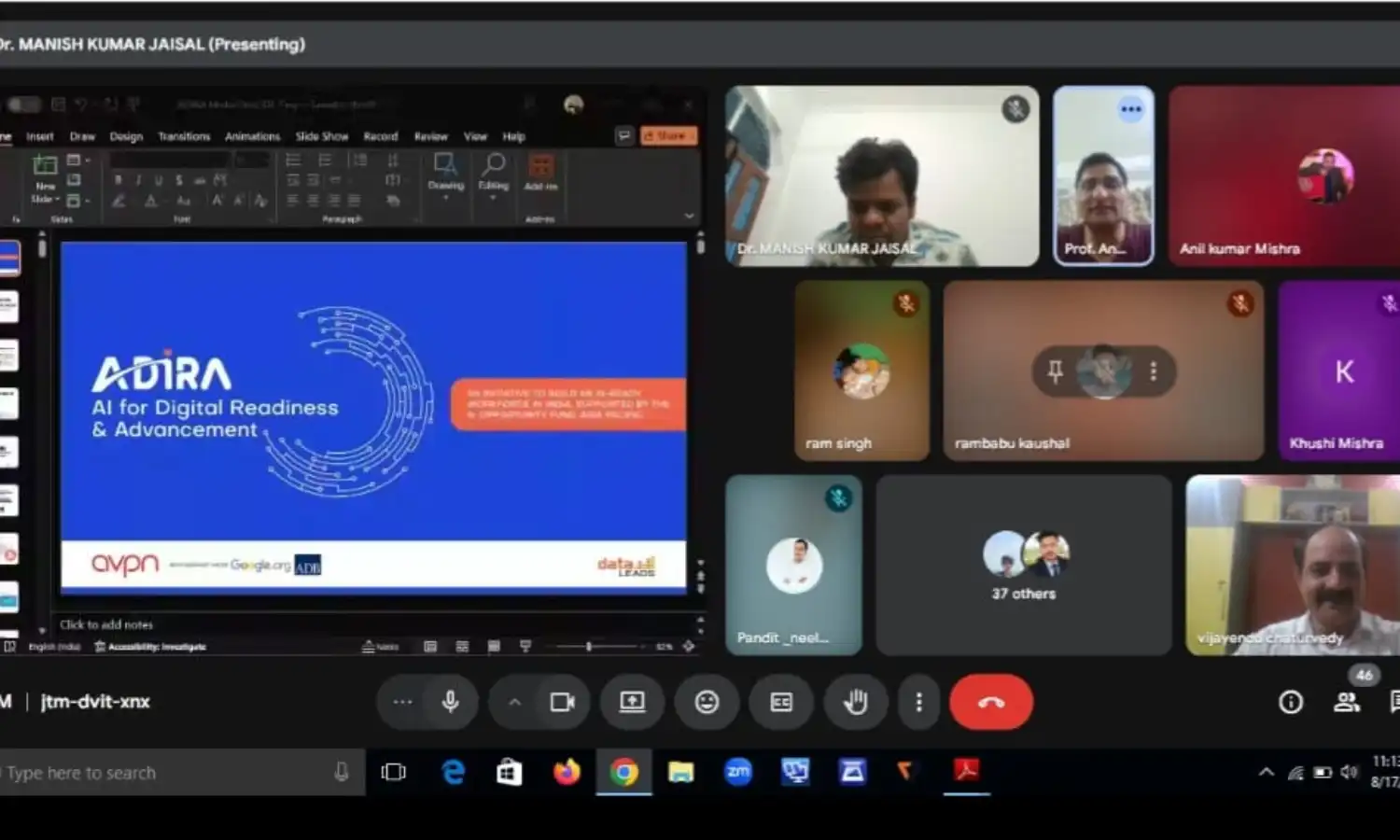This screenshot has height=840, width=1400.
Task: Click the Record tab in ribbon
Action: point(381,136)
